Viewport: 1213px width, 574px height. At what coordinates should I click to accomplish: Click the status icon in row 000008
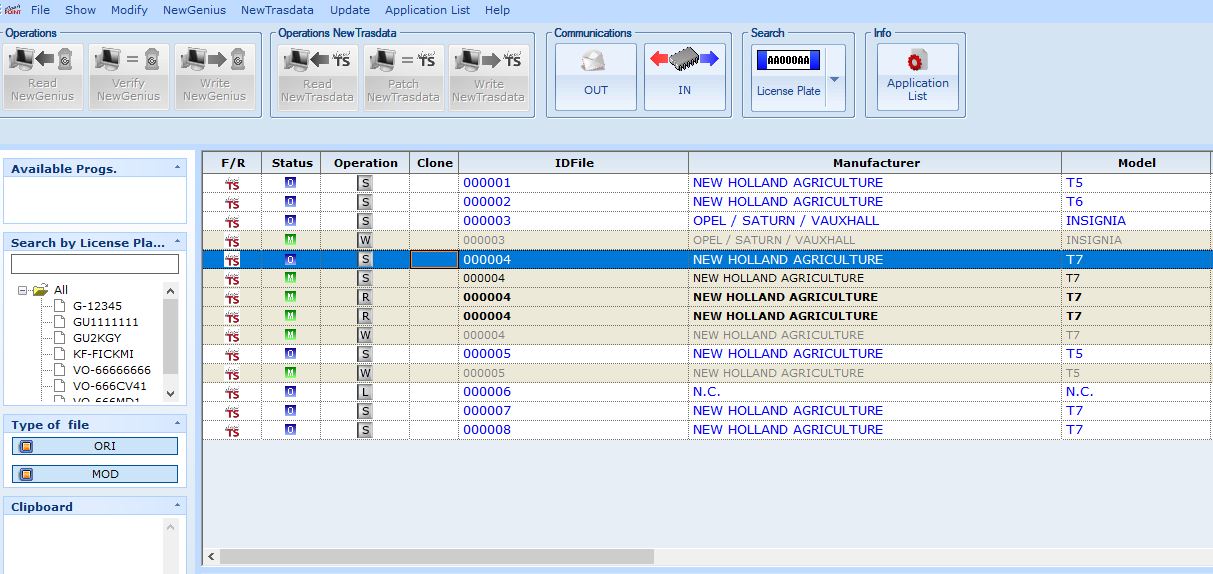(290, 430)
